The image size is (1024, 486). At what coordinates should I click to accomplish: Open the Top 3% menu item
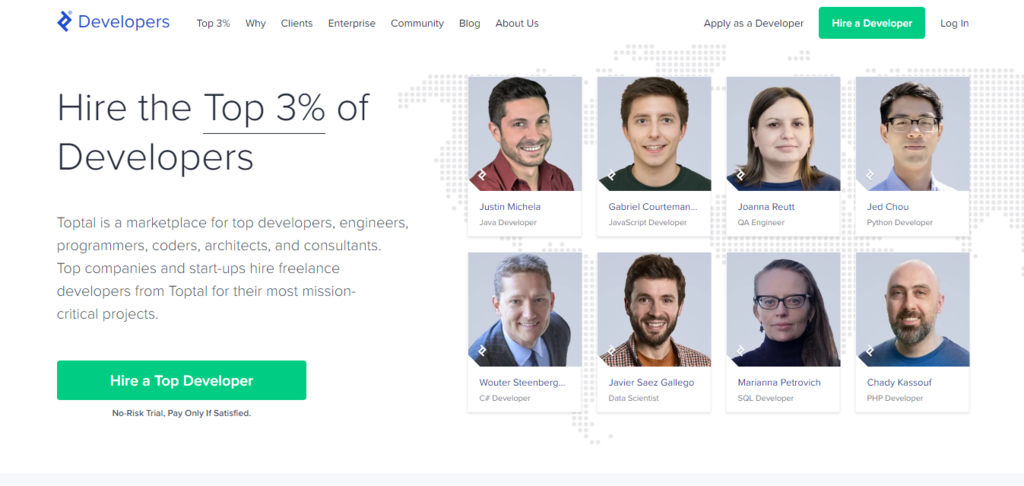tap(214, 24)
